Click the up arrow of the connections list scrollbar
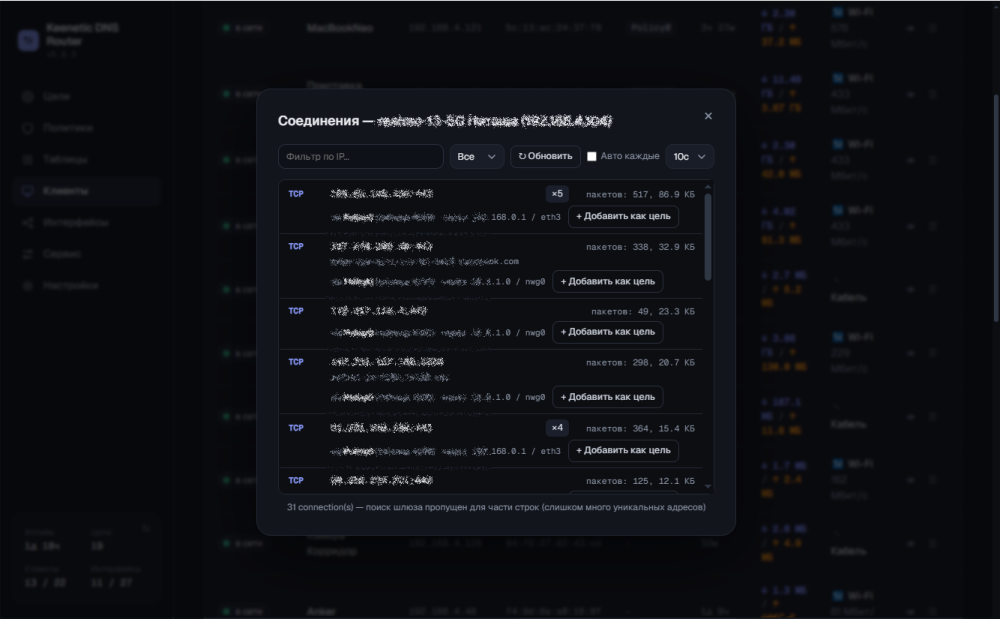Image resolution: width=1000 pixels, height=619 pixels. (x=707, y=187)
